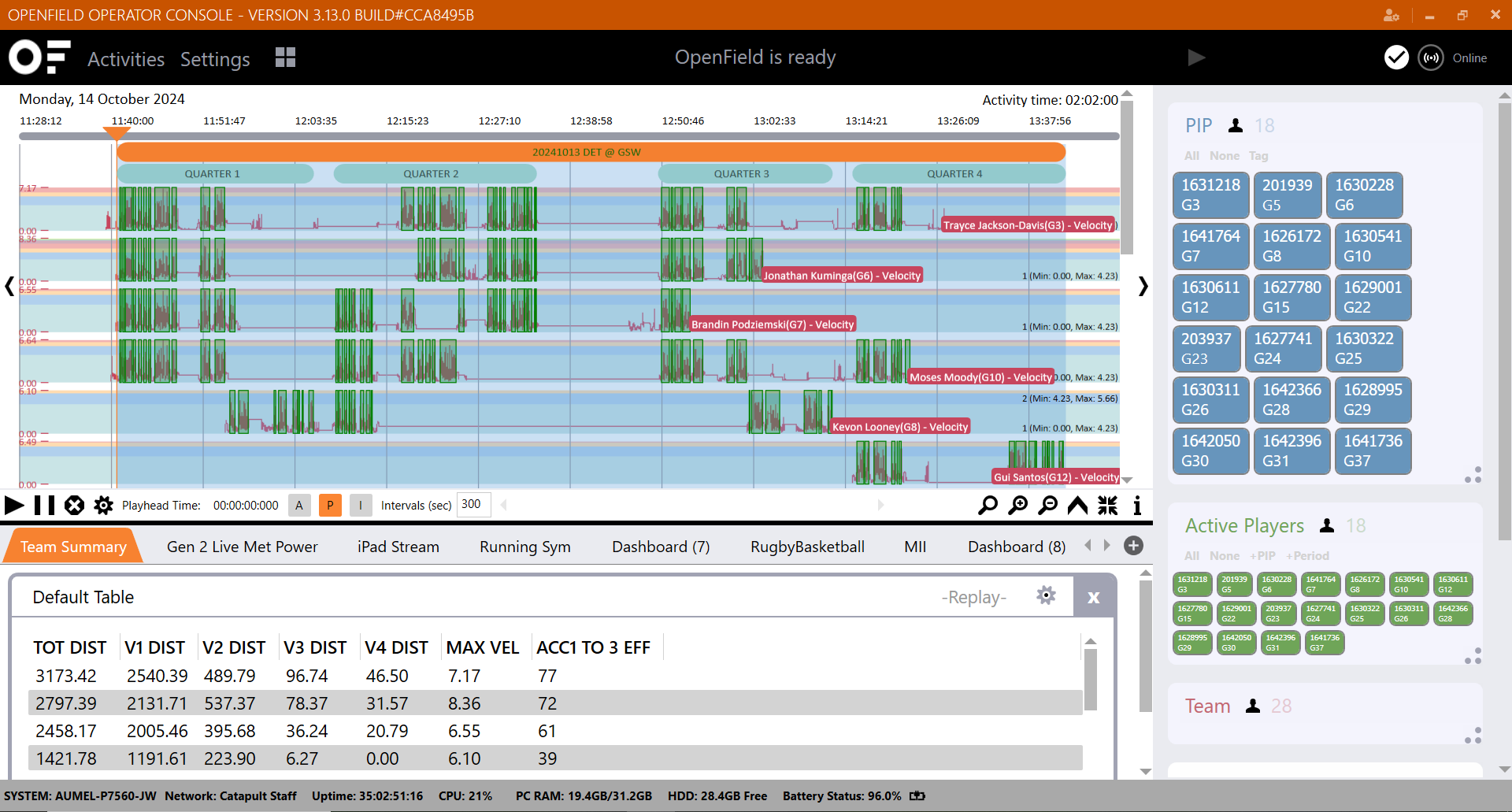Toggle PIP player 201939 G5
The width and height of the screenshot is (1512, 812).
(x=1288, y=195)
